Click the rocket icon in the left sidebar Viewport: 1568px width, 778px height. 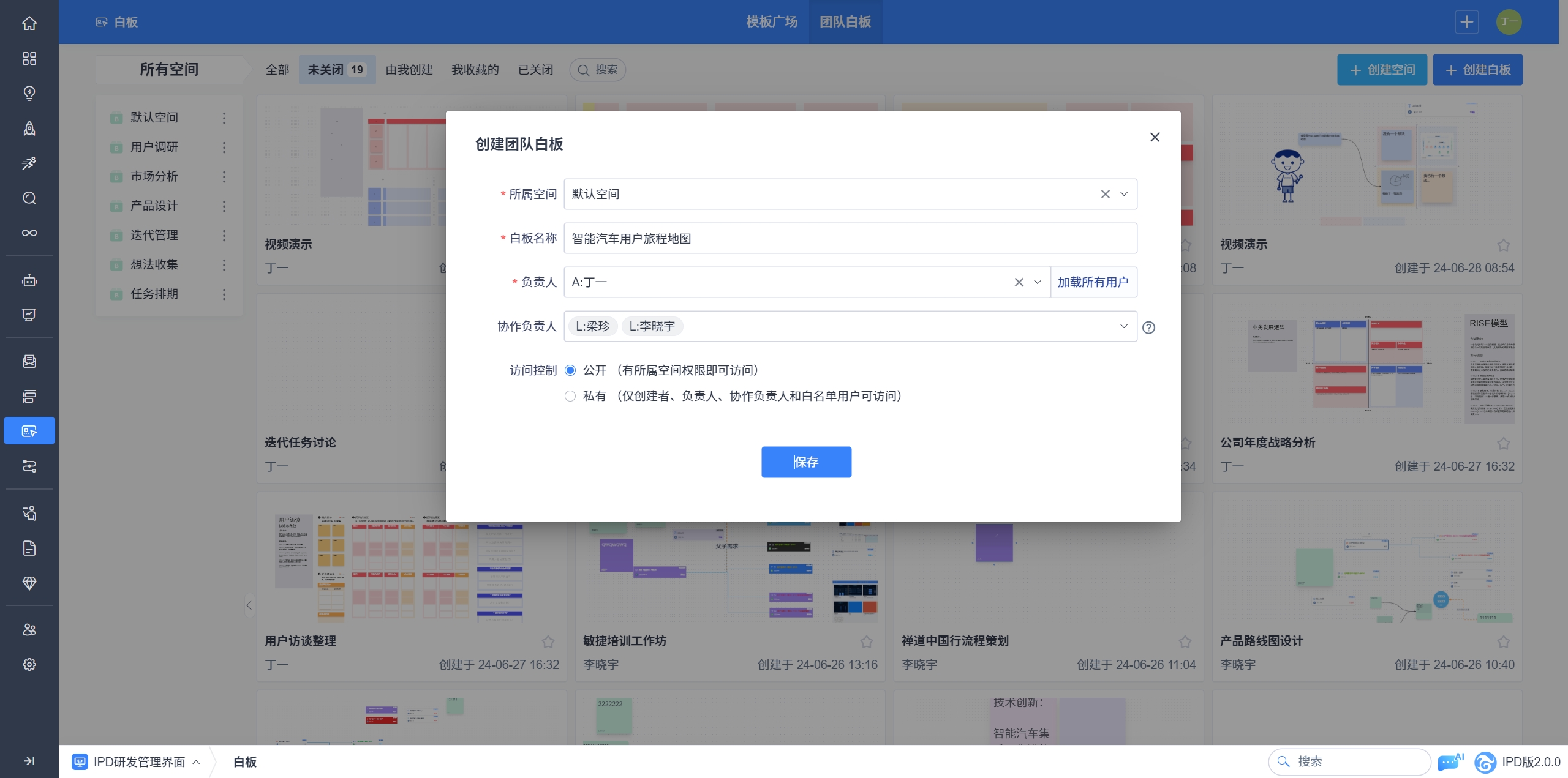point(29,128)
